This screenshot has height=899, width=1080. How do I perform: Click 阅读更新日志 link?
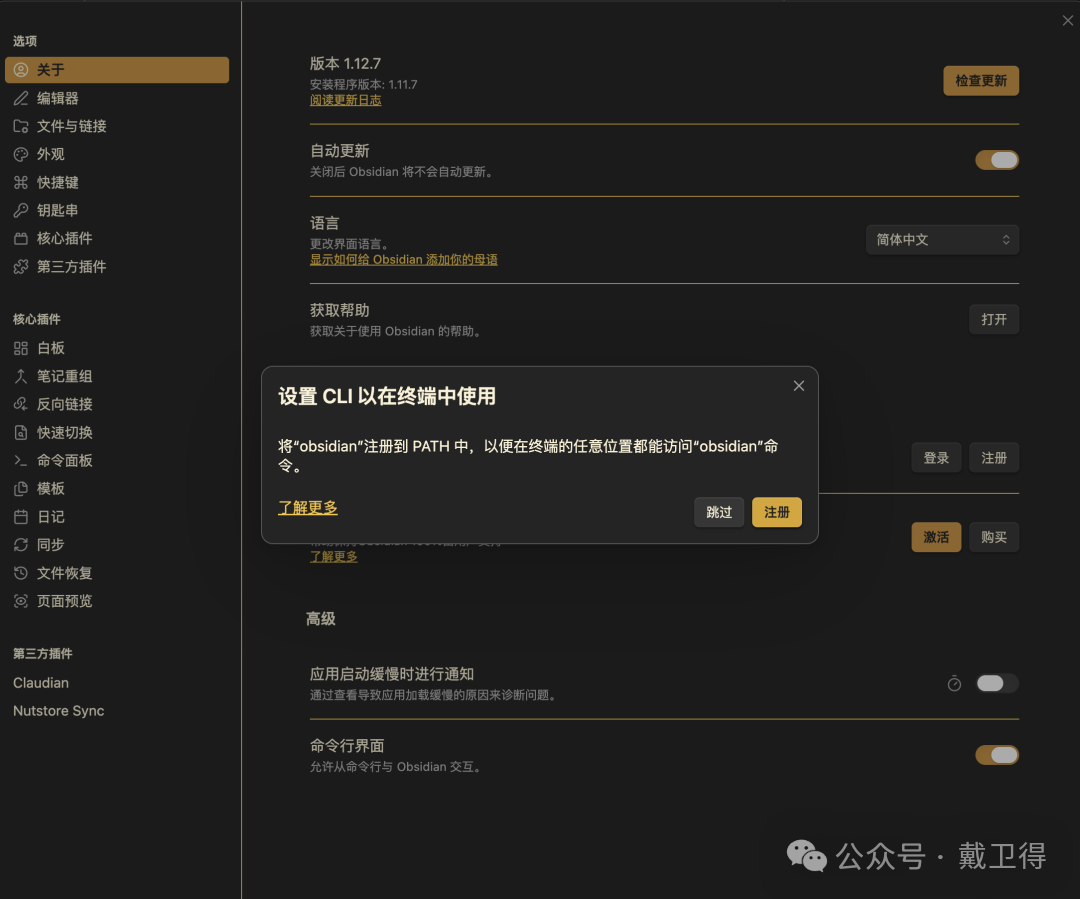[x=345, y=101]
